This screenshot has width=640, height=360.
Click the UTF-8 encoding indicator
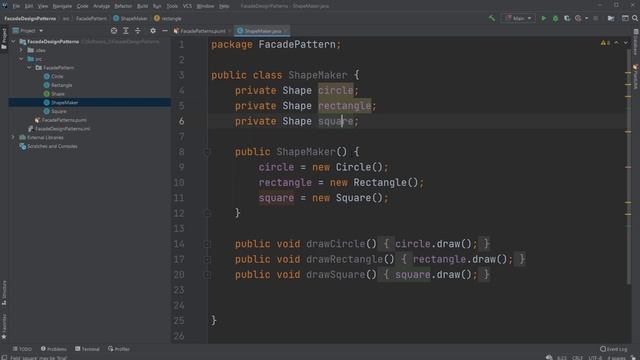click(x=595, y=358)
